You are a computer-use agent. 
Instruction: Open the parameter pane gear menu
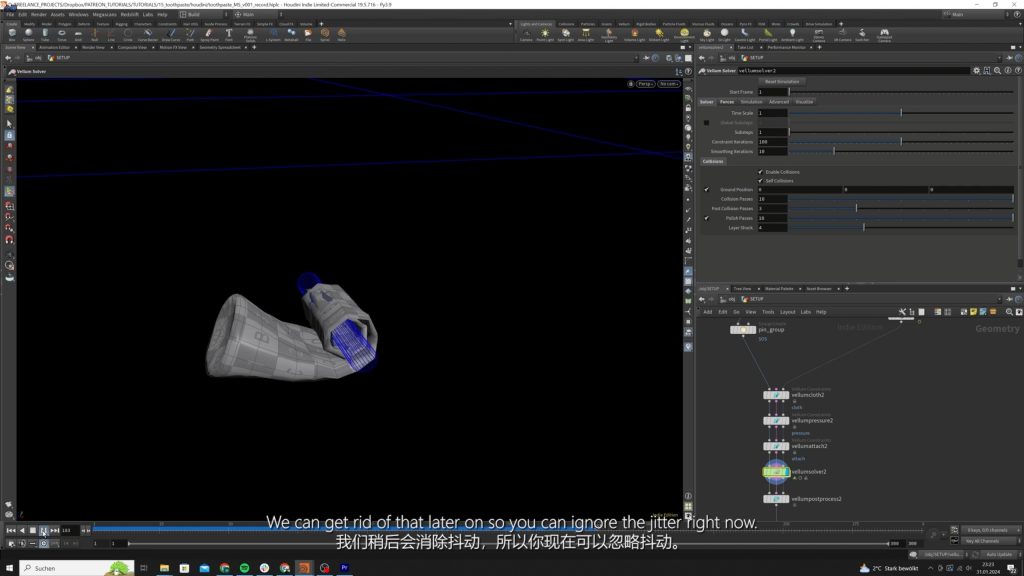976,71
